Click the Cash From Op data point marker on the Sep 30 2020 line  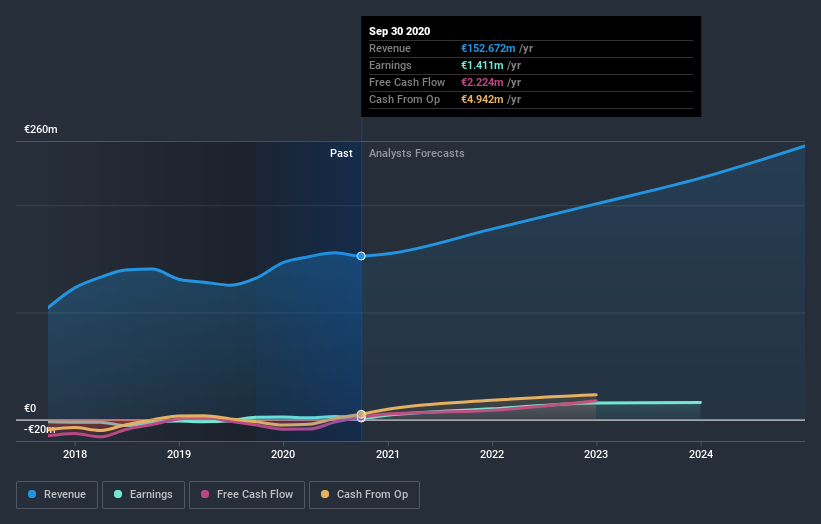point(361,414)
